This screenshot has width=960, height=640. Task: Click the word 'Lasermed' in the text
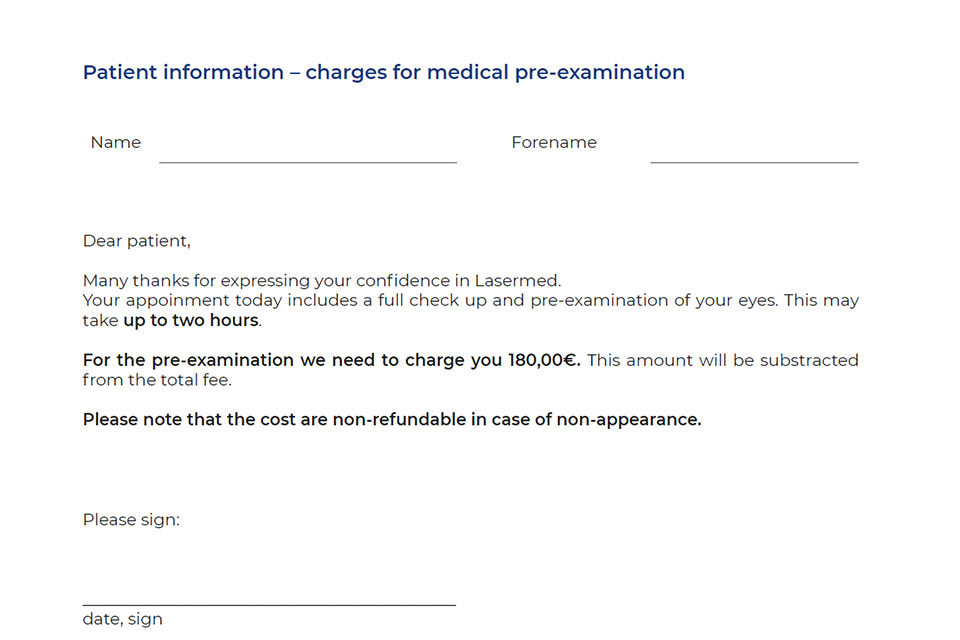pyautogui.click(x=524, y=281)
